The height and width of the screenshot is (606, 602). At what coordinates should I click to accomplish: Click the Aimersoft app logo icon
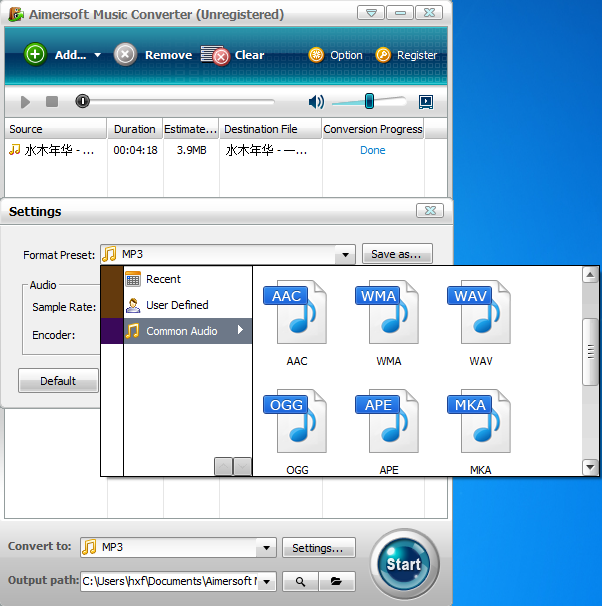click(16, 14)
